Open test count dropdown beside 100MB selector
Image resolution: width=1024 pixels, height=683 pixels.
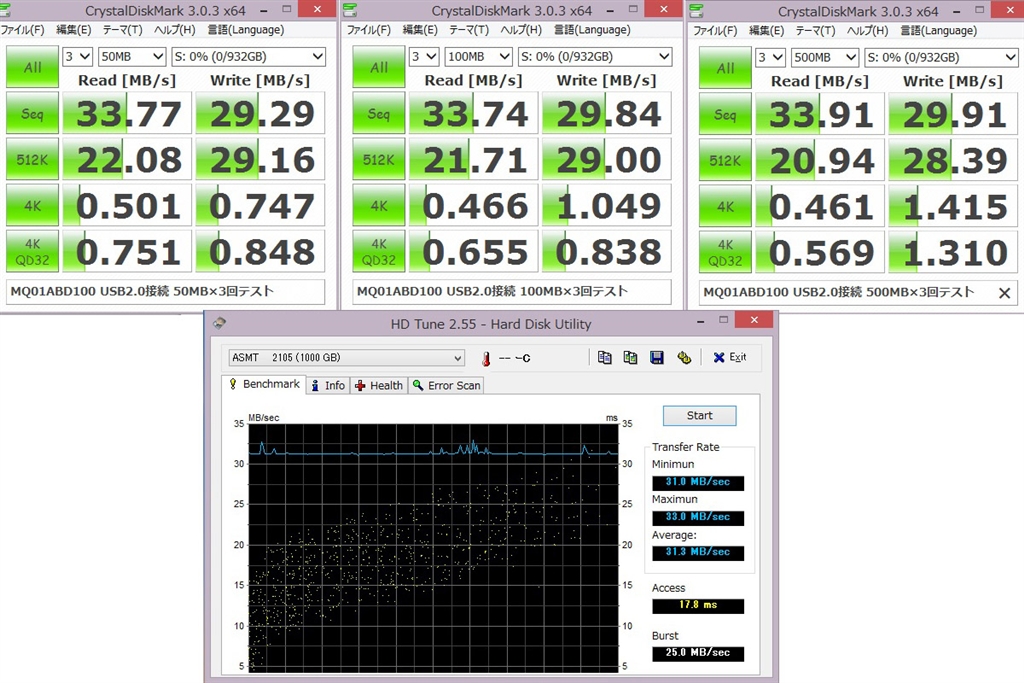tap(423, 57)
